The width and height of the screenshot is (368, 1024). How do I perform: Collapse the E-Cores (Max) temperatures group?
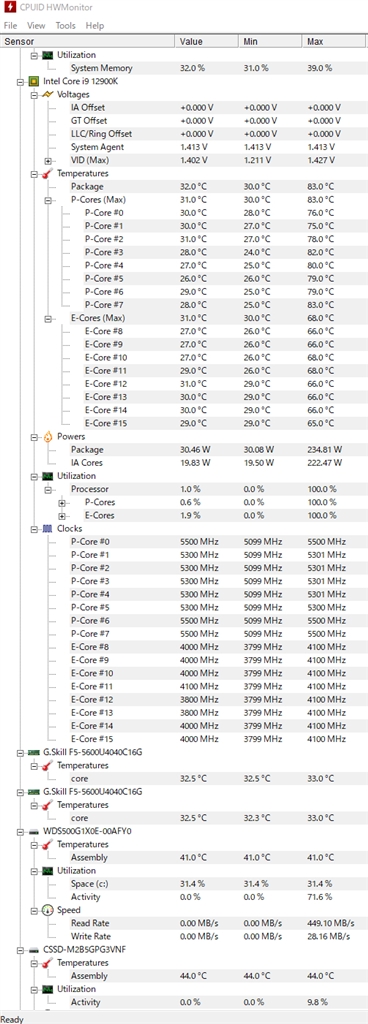point(48,318)
